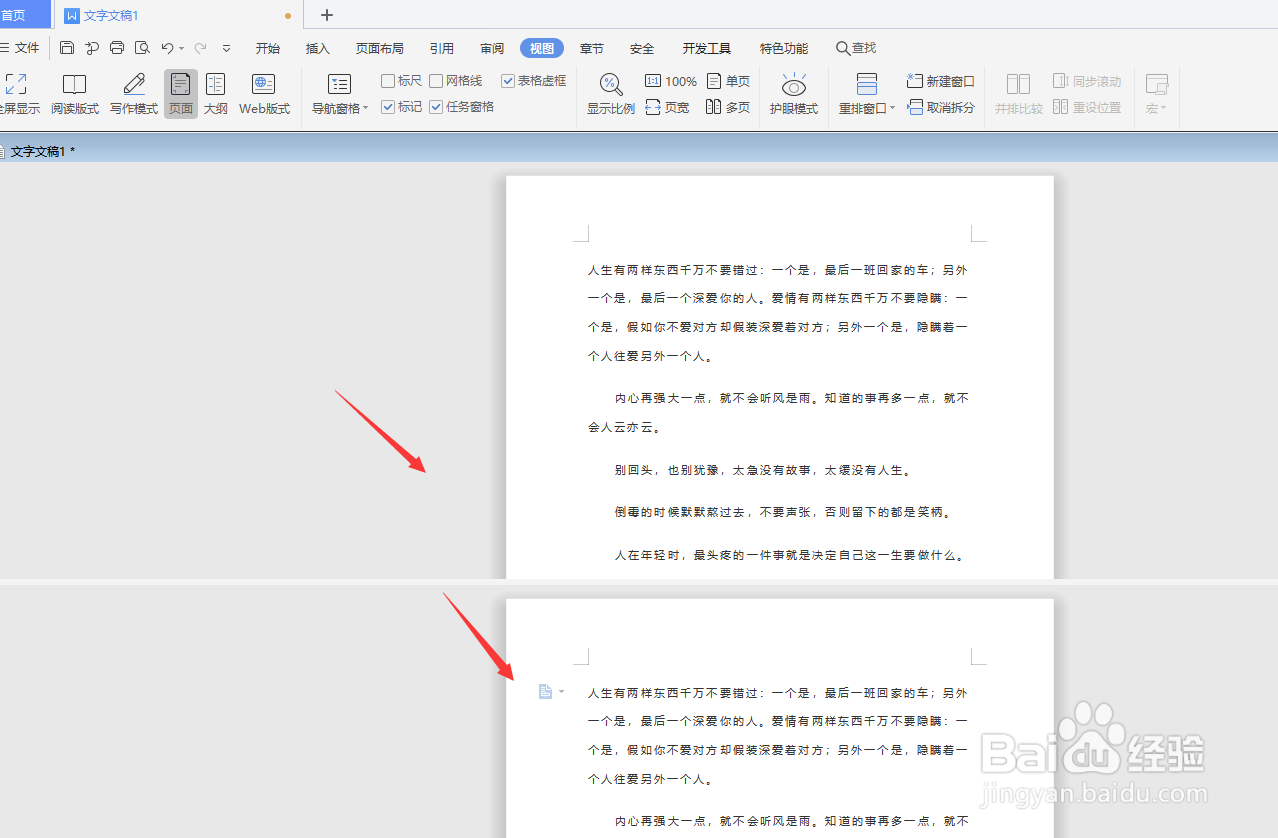Screen dimensions: 1278x838
Task: Click the Redo arrow icon
Action: 201,48
